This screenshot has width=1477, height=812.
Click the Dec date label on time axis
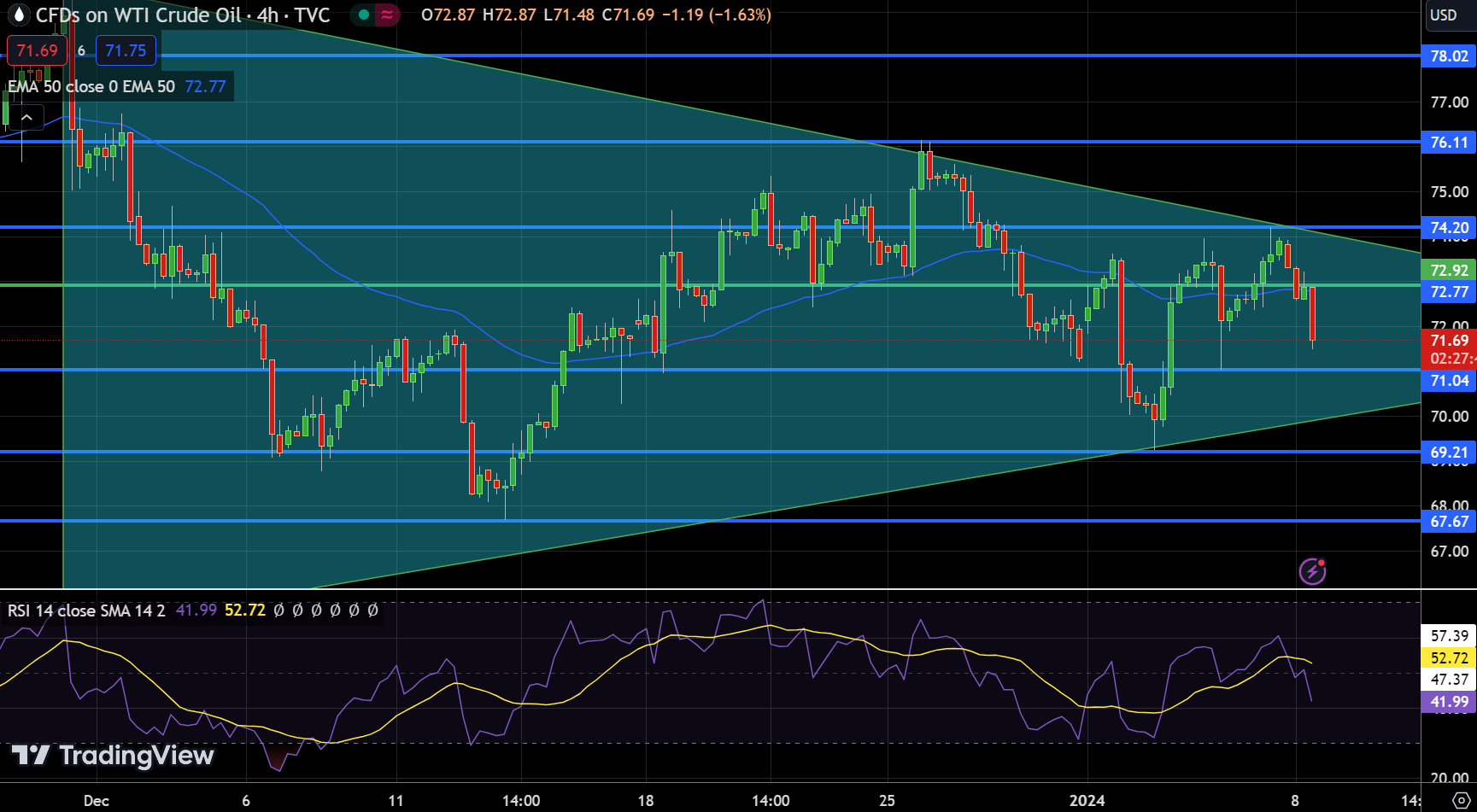pyautogui.click(x=97, y=801)
